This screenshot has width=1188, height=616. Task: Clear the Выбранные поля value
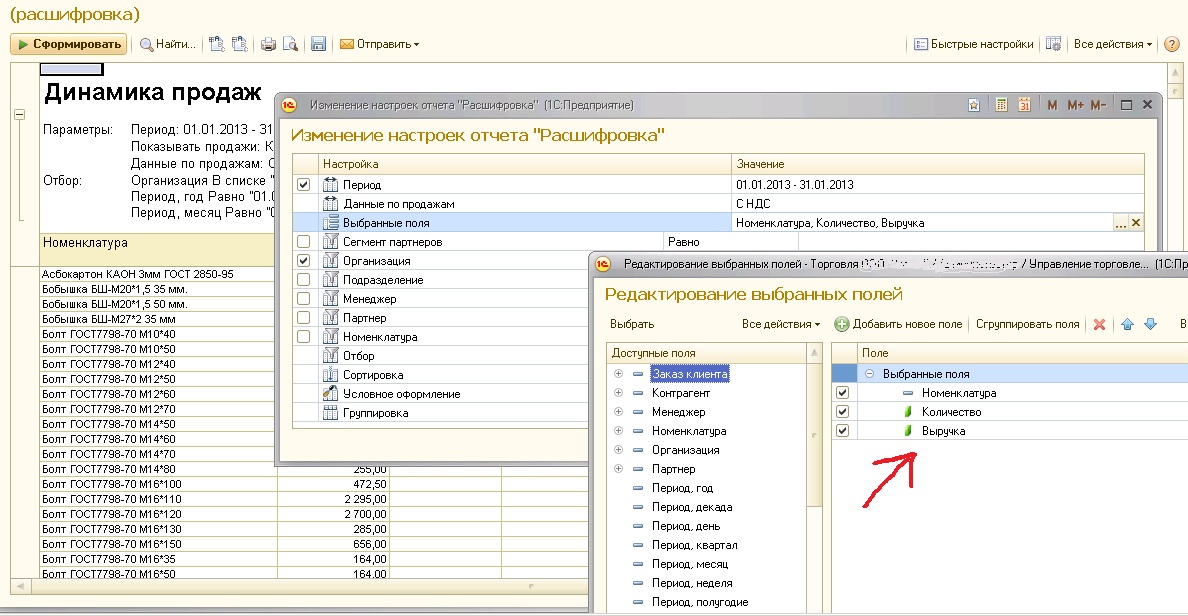click(x=1136, y=223)
